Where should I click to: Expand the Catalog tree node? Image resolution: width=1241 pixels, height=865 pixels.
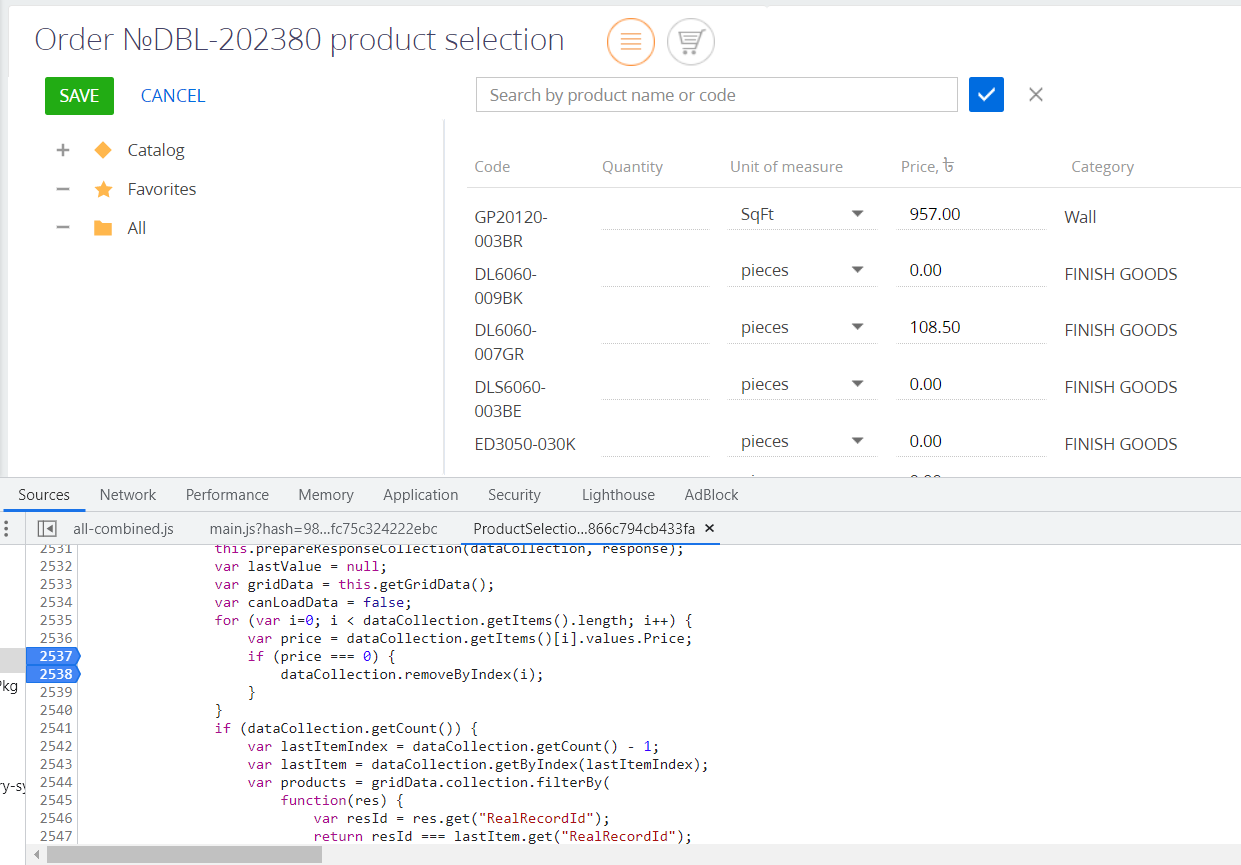tap(63, 150)
